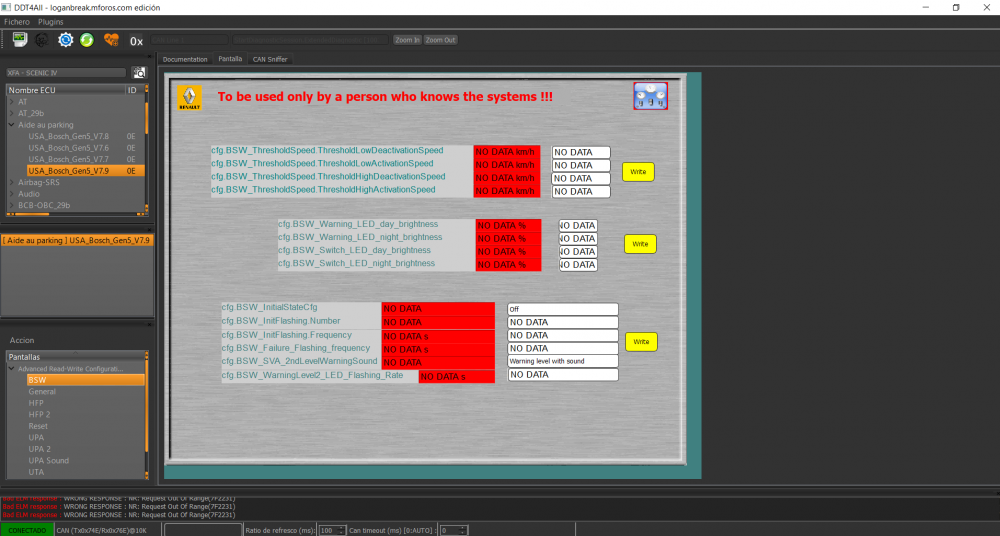Select the BSW screen in Pantallas
The image size is (1000, 536).
85,380
